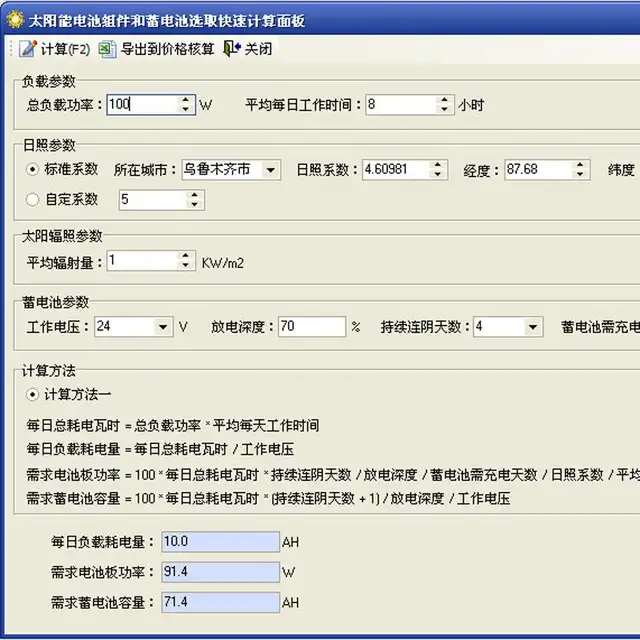Viewport: 640px width, 640px height.
Task: Increase 自定系数 value with up arrow
Action: coord(195,195)
